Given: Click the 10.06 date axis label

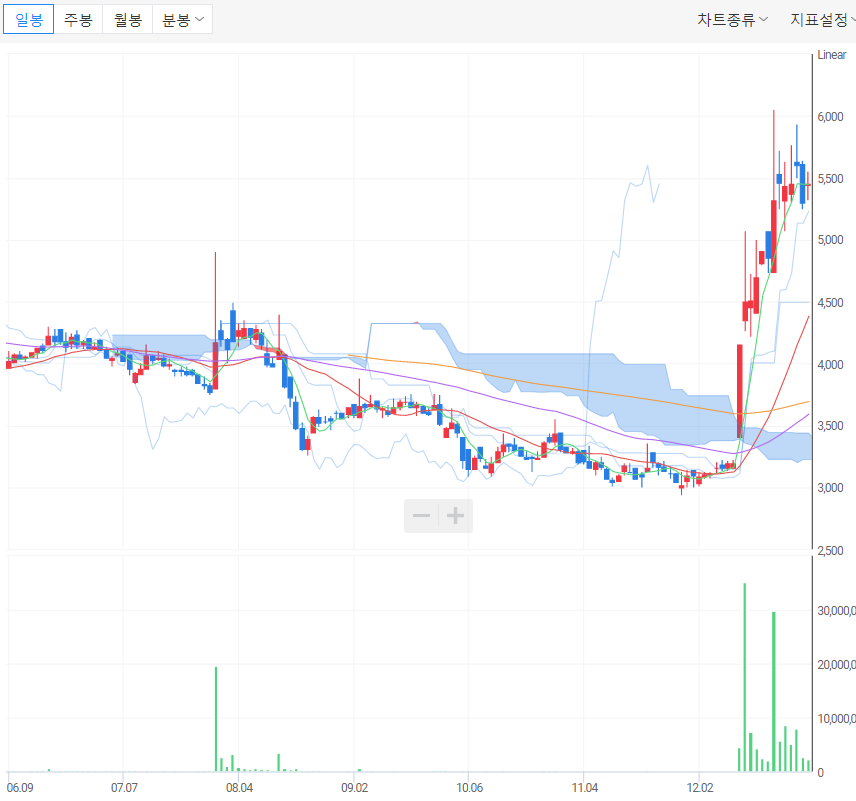Looking at the screenshot, I should point(470,787).
